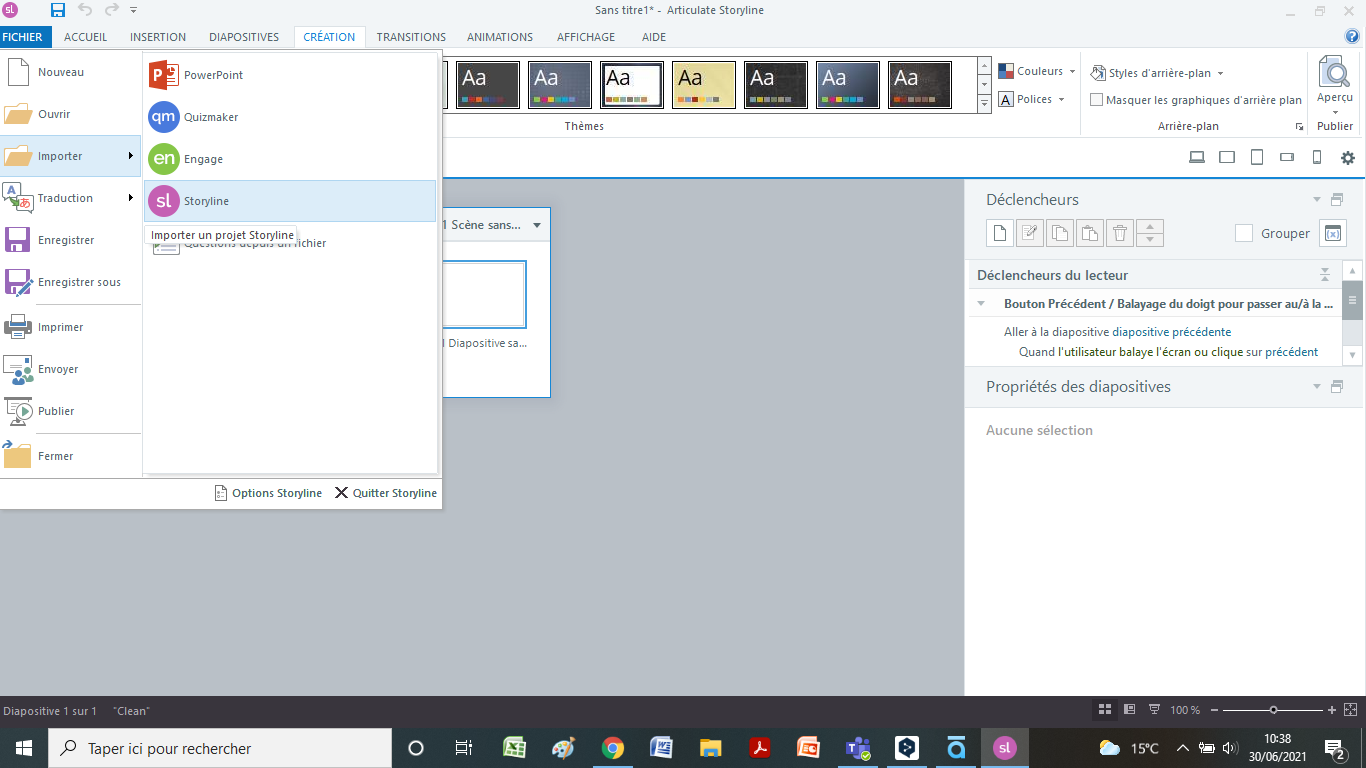The width and height of the screenshot is (1366, 768).
Task: Open the Arrière-plan dialog launcher
Action: point(1299,127)
